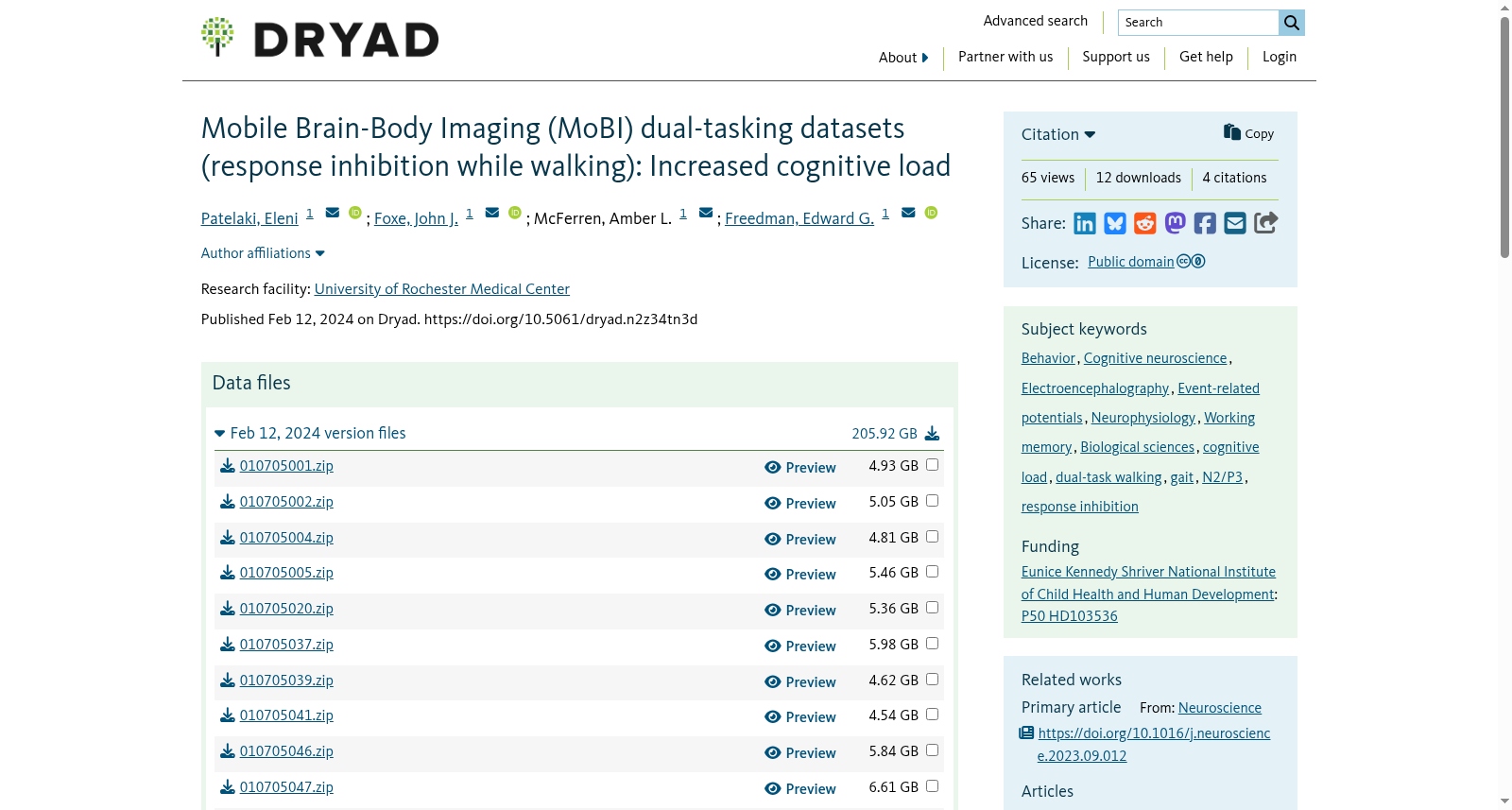The image size is (1512, 810).
Task: Open the About menu
Action: coord(903,58)
